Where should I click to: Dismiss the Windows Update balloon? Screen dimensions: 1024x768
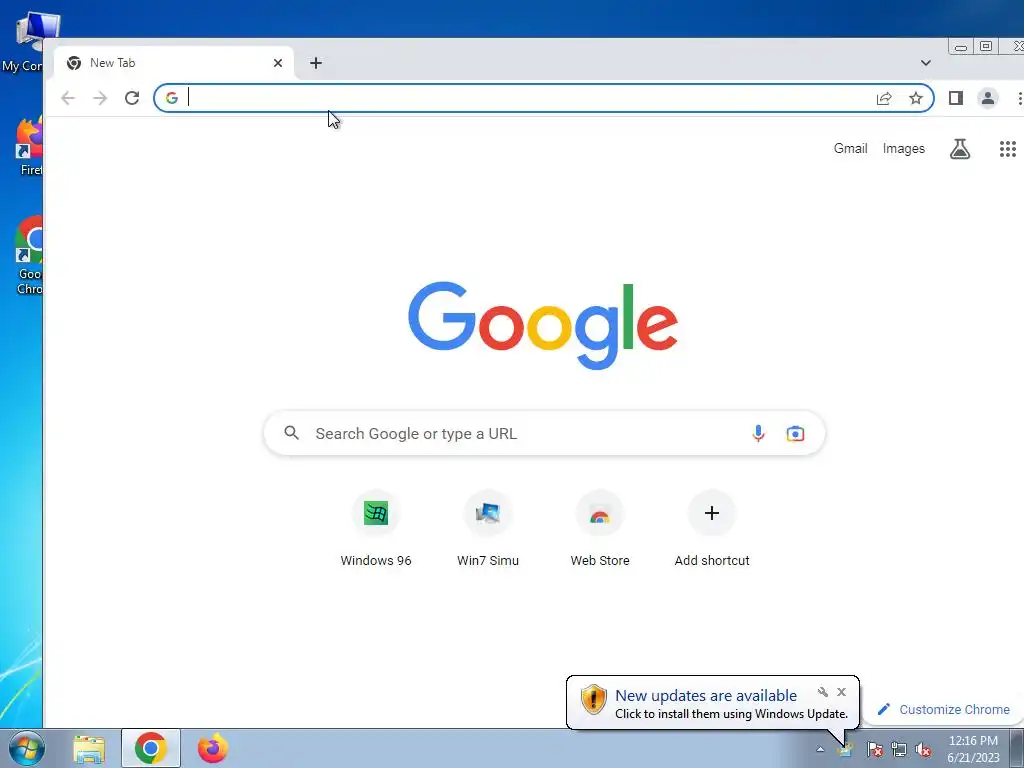click(x=841, y=692)
